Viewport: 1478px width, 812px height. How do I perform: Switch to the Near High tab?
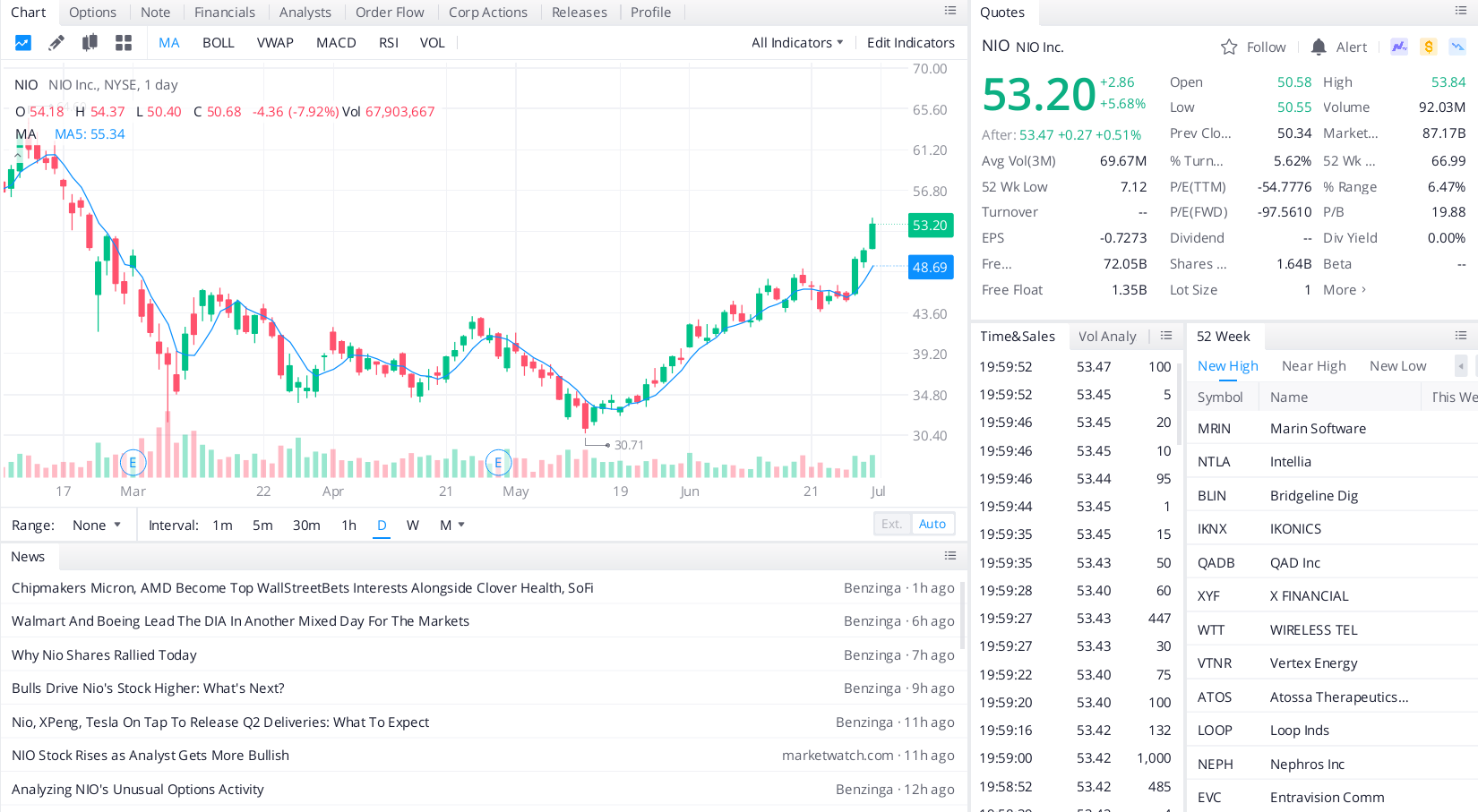pyautogui.click(x=1314, y=366)
